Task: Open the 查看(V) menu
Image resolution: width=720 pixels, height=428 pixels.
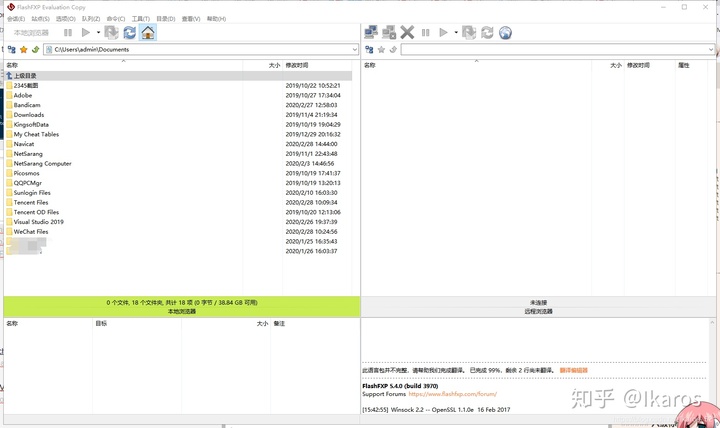Action: coord(191,19)
